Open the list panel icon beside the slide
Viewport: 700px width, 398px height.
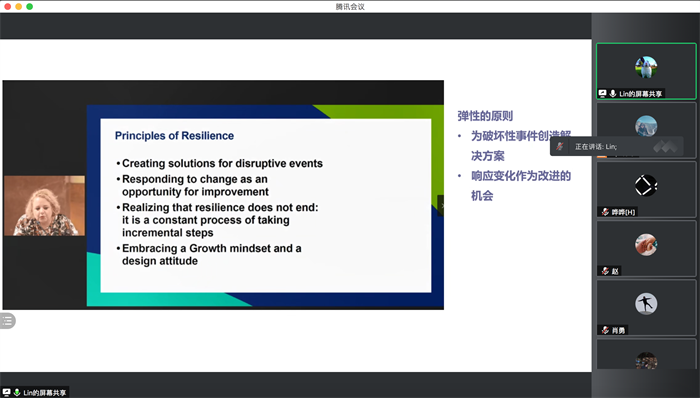(7, 320)
